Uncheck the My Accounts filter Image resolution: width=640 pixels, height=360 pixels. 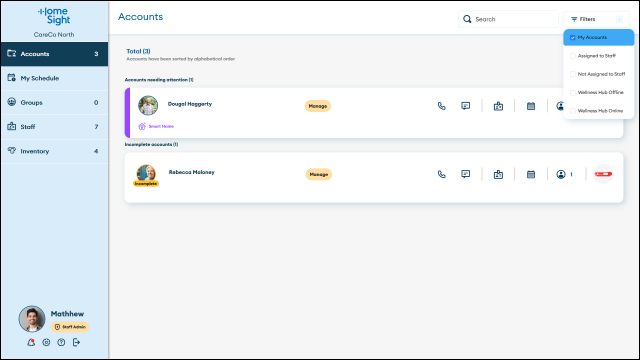coord(573,38)
